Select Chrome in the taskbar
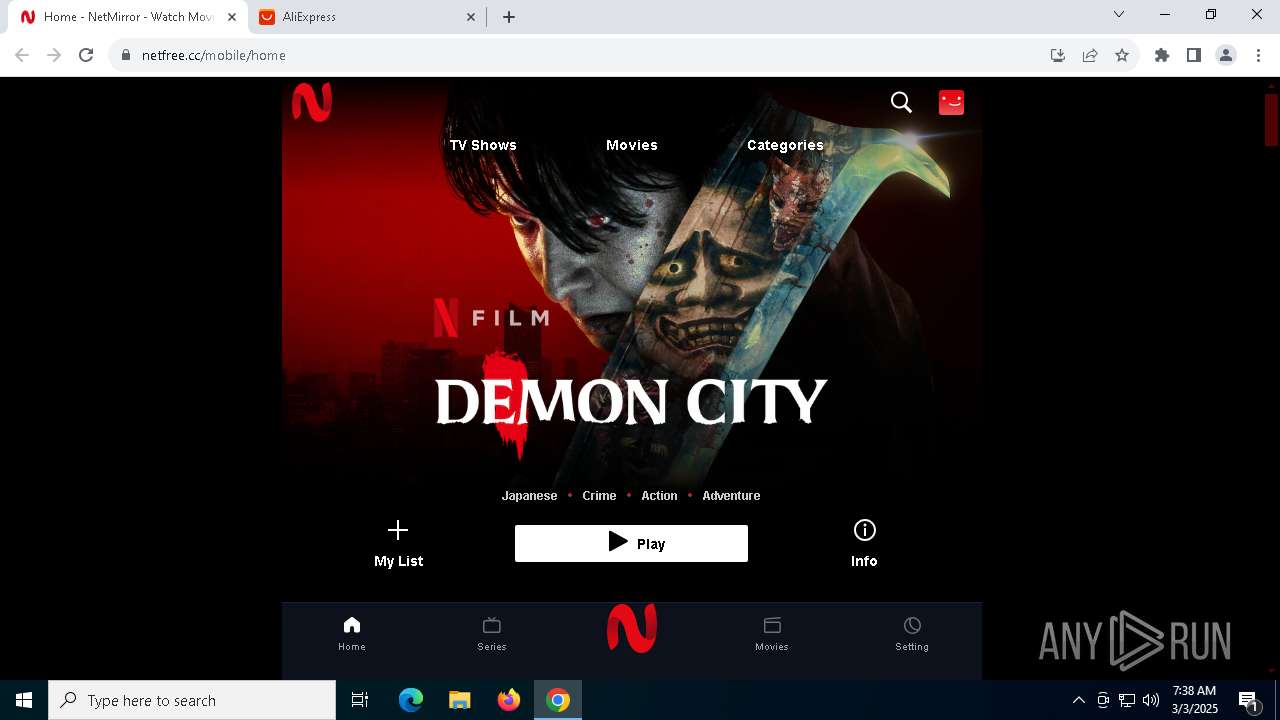Screen dimensions: 1280x720 pyautogui.click(x=558, y=700)
